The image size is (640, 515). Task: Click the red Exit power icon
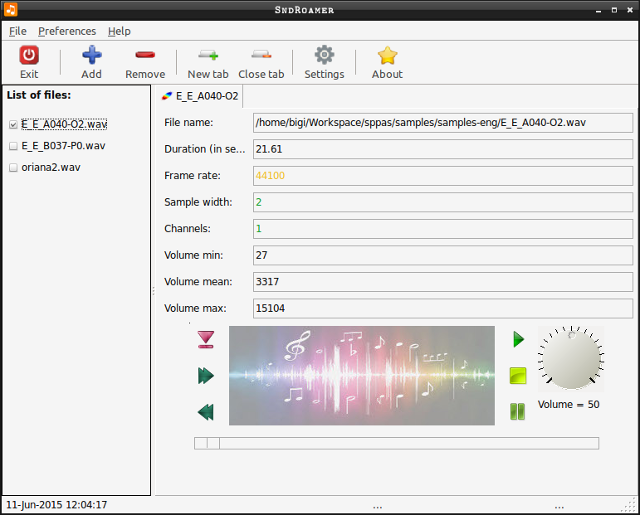coord(29,55)
